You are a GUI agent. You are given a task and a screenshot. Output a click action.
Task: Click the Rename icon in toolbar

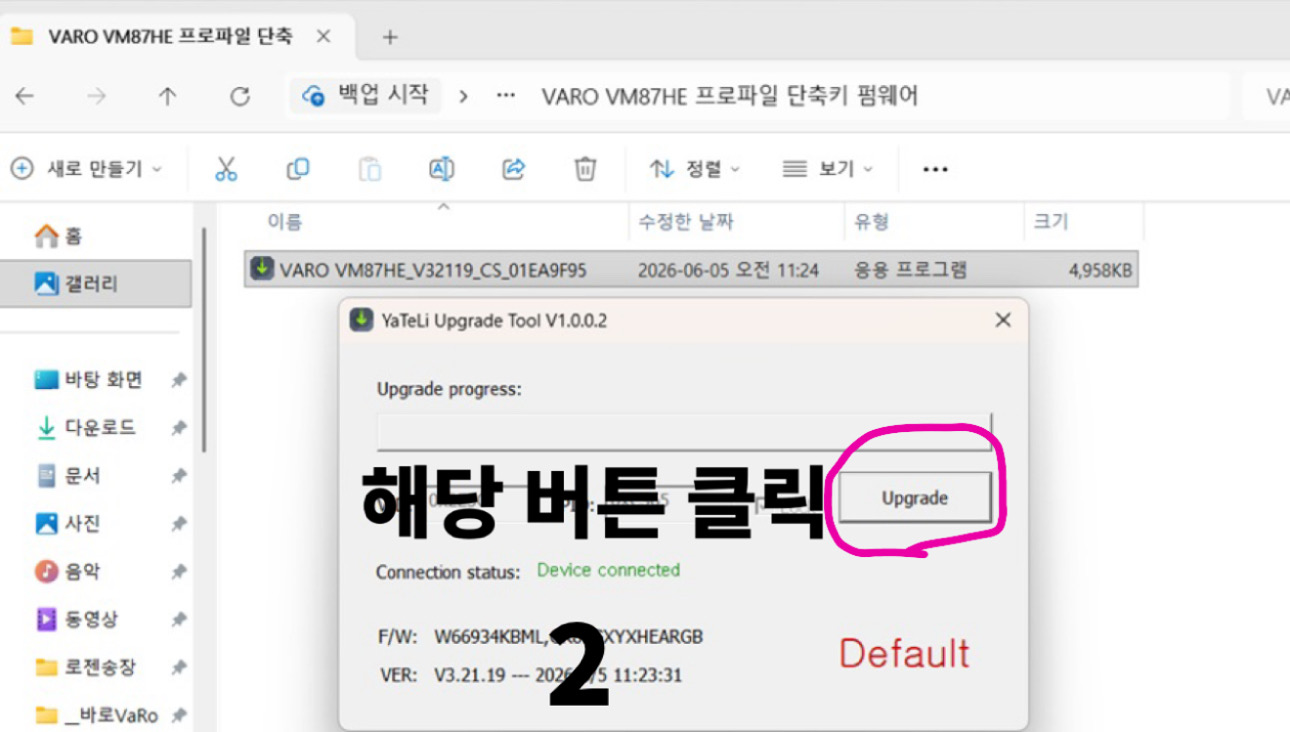point(442,169)
